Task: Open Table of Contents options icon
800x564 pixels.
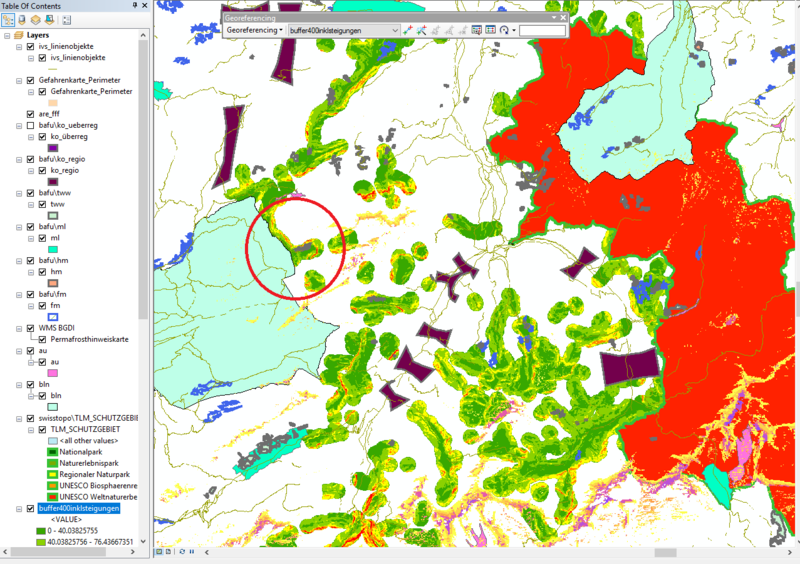Action: pos(67,19)
